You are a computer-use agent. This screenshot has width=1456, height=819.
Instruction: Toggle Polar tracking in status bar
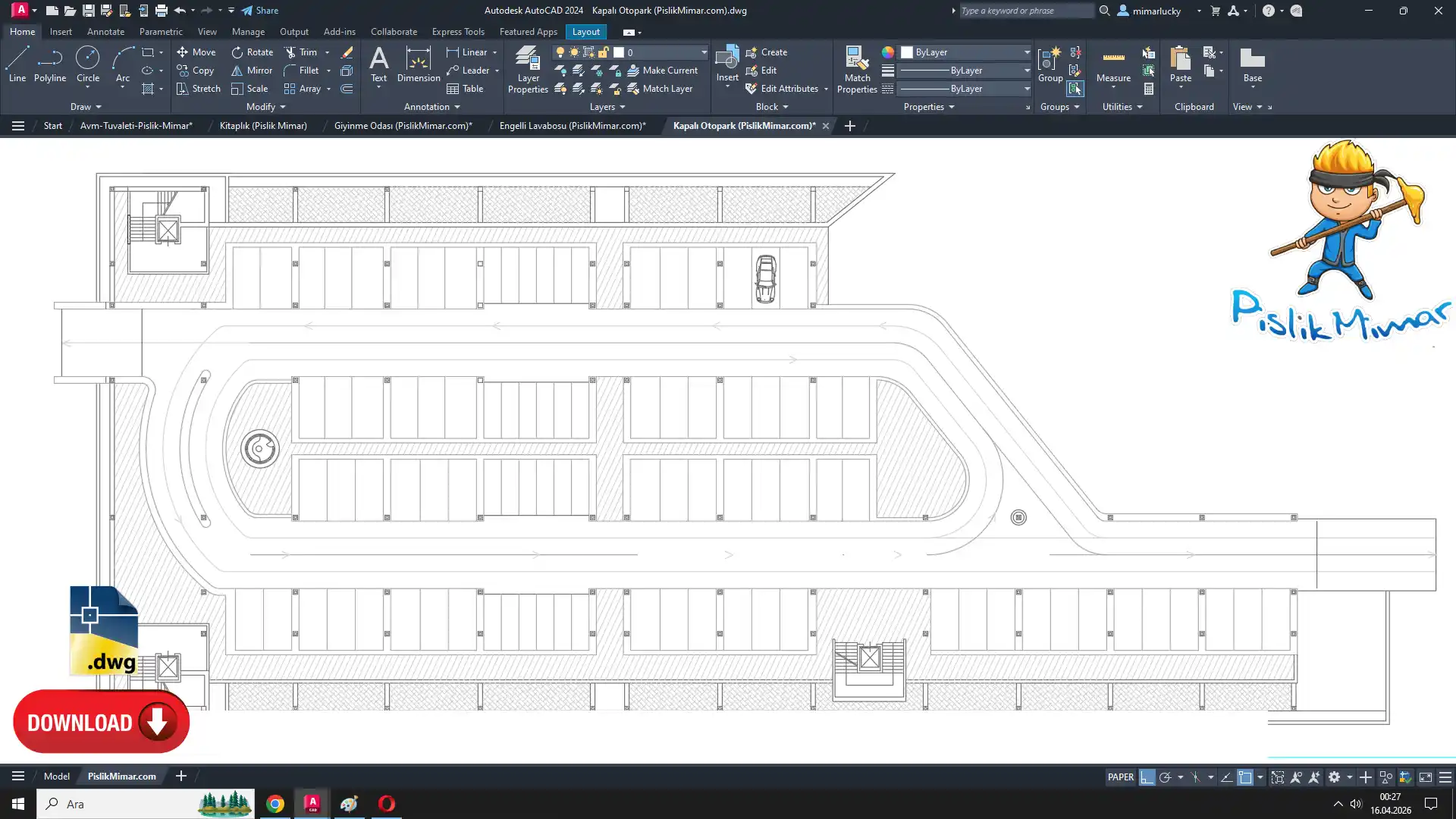[x=1166, y=777]
